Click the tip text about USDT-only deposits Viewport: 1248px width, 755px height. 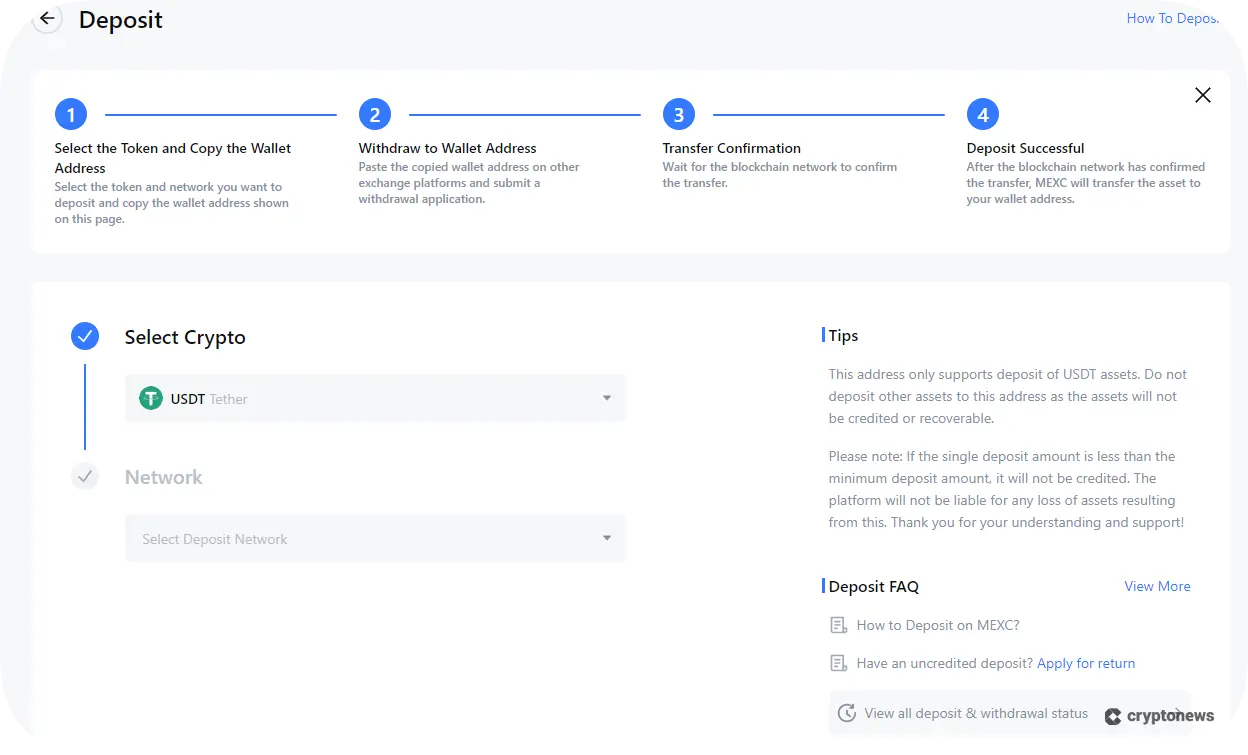pos(1008,396)
